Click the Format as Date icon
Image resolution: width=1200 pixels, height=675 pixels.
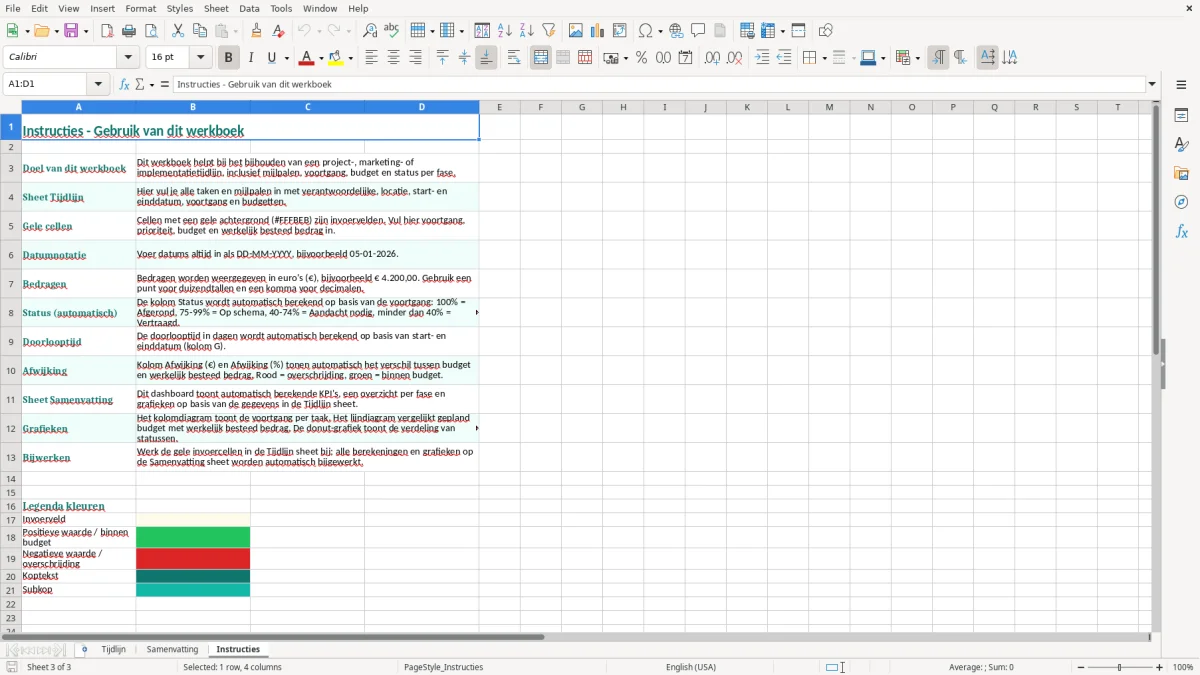[x=685, y=58]
